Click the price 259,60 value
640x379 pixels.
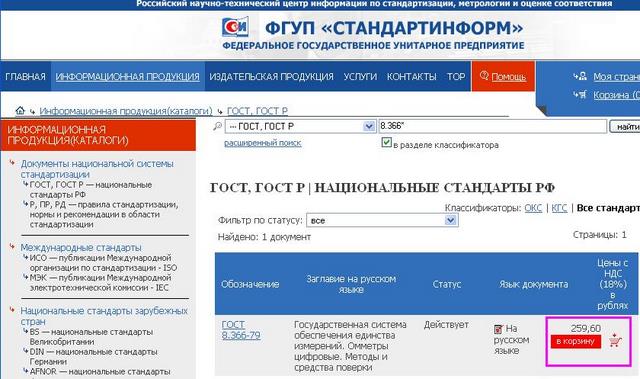586,328
